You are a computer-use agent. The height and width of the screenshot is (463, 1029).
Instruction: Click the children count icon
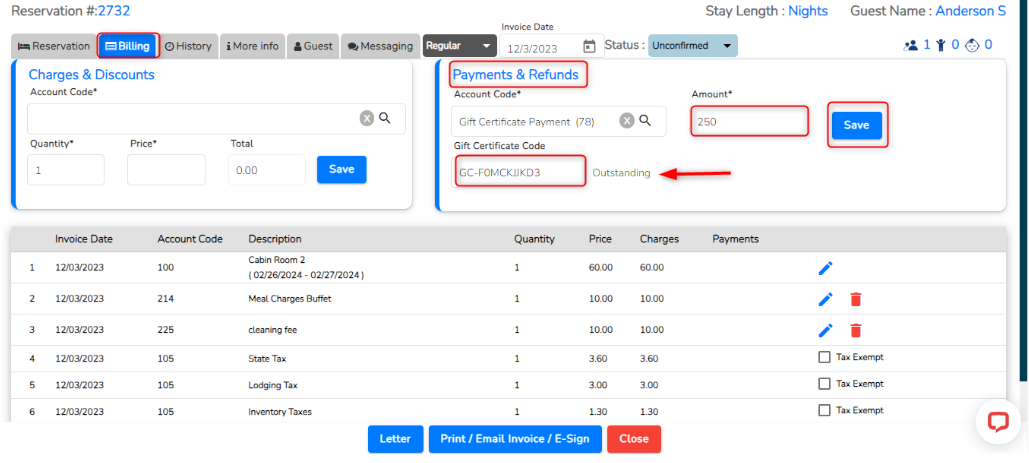pos(941,45)
